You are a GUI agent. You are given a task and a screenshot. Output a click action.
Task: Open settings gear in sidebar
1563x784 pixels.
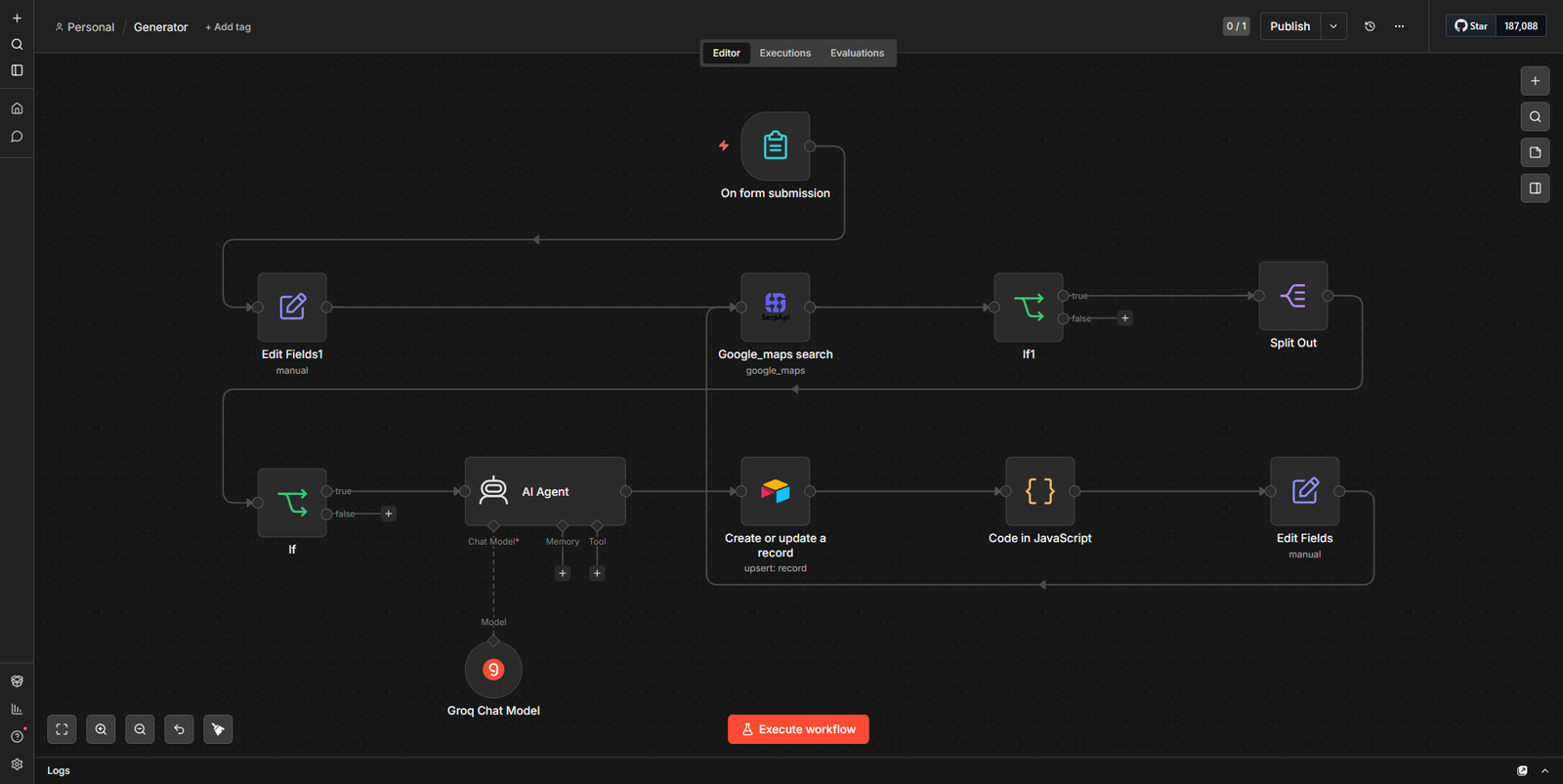click(17, 764)
